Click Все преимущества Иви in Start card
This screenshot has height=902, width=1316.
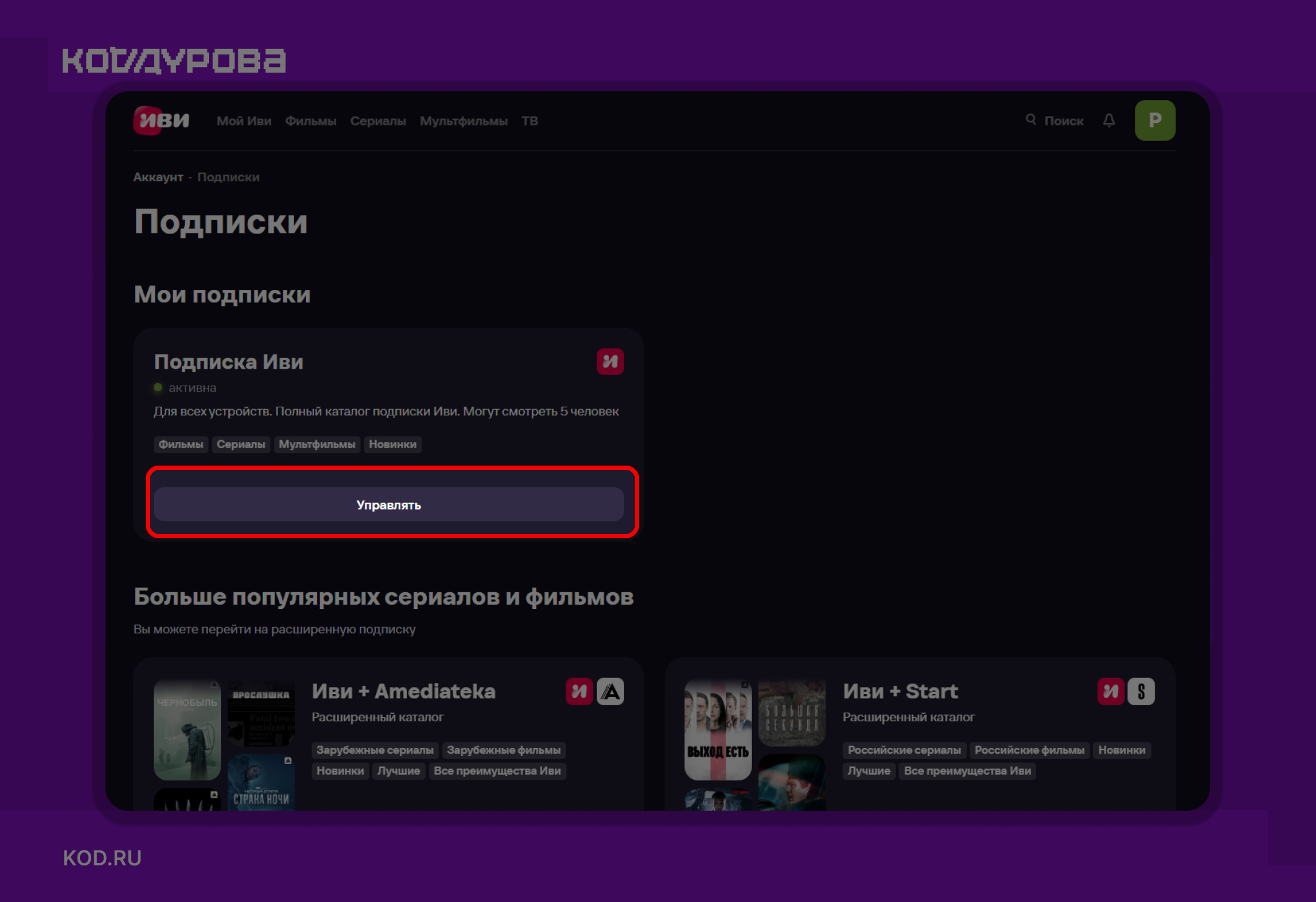tap(967, 770)
